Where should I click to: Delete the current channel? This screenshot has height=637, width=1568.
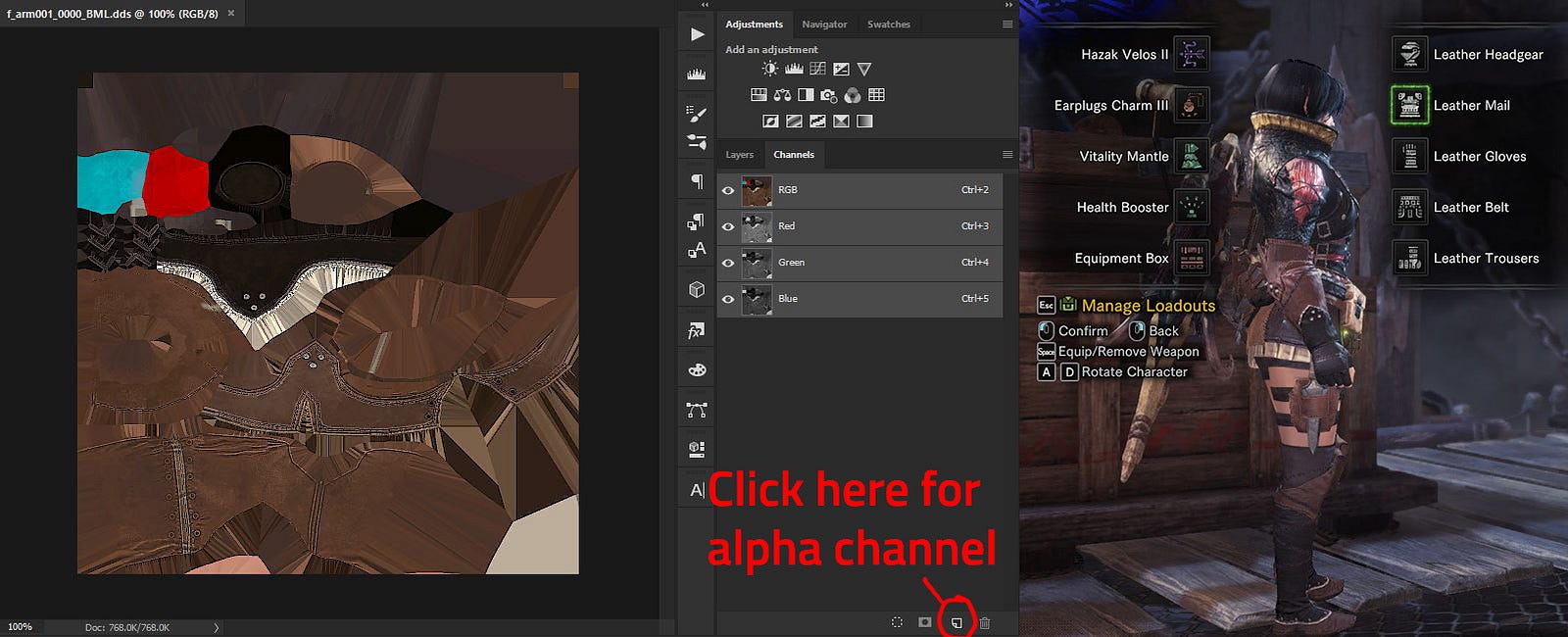(x=985, y=622)
